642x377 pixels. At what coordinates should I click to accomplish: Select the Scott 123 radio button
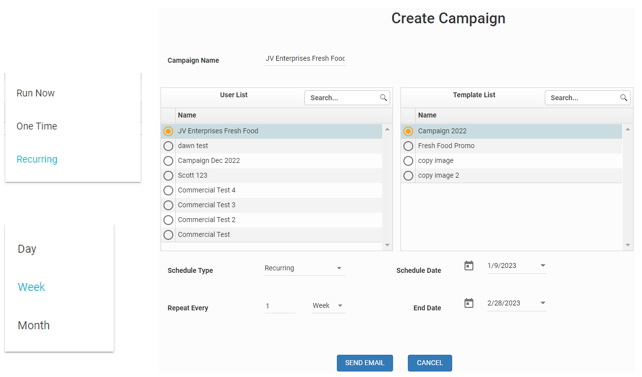[x=168, y=176]
